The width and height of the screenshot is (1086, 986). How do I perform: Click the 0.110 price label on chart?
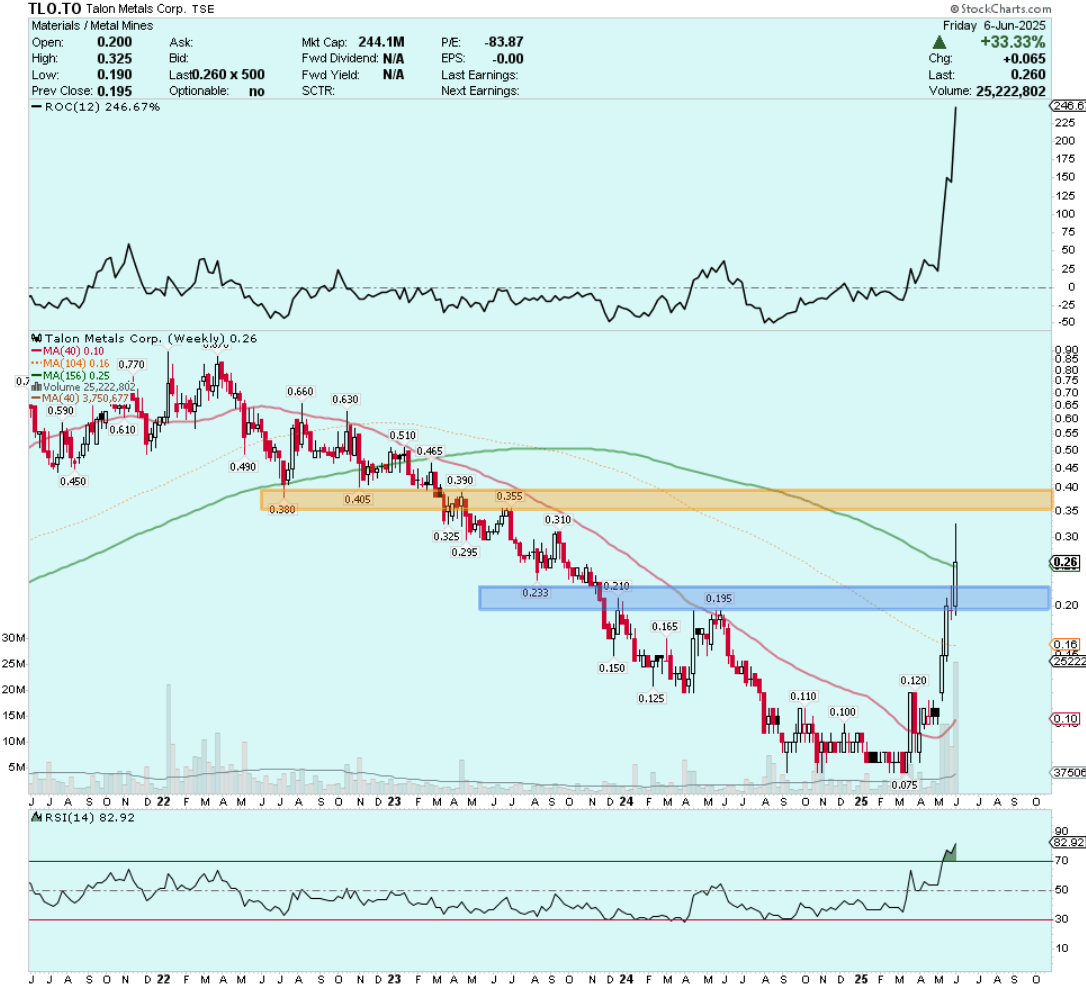click(x=803, y=697)
